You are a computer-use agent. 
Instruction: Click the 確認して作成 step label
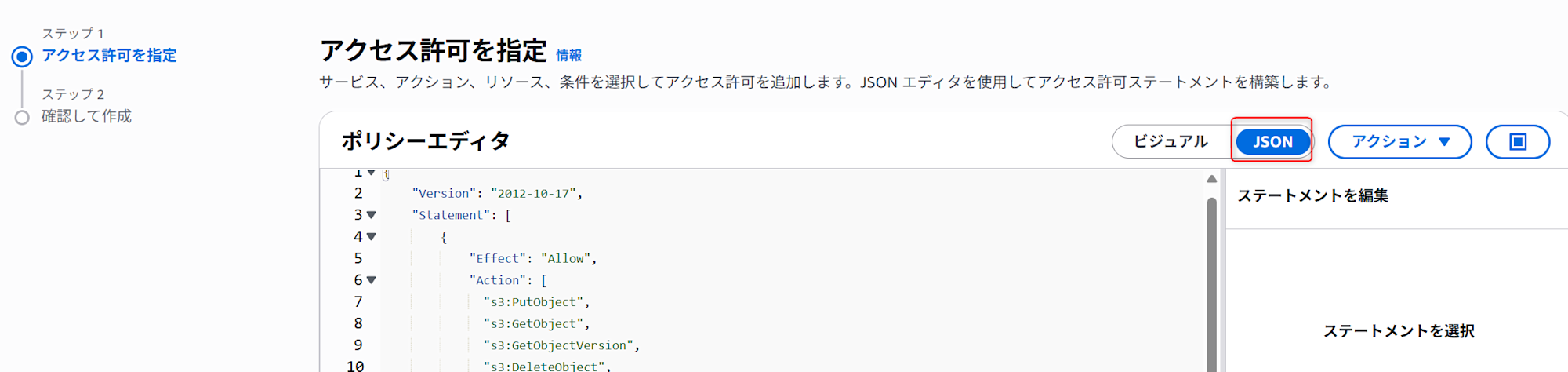86,116
